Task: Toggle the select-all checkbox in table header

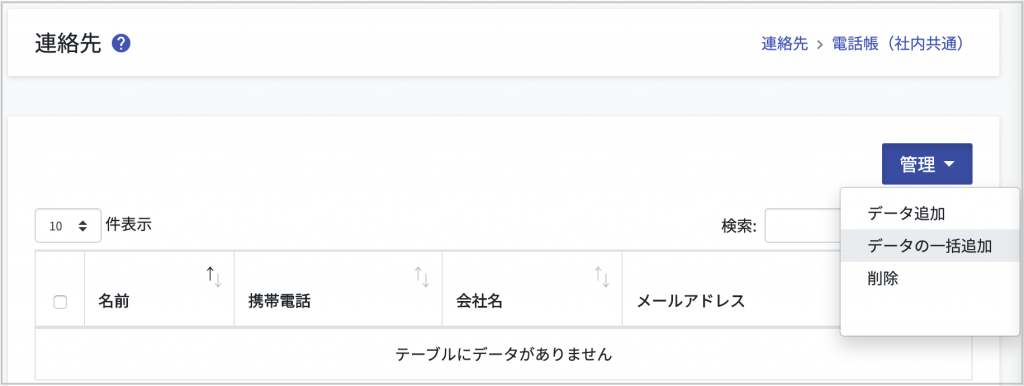Action: (x=60, y=302)
